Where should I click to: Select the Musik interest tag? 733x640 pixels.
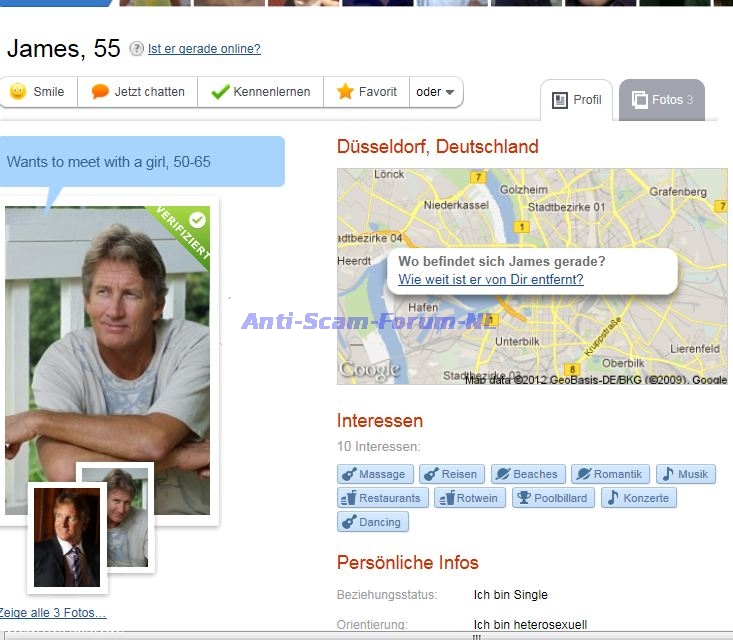(x=686, y=474)
